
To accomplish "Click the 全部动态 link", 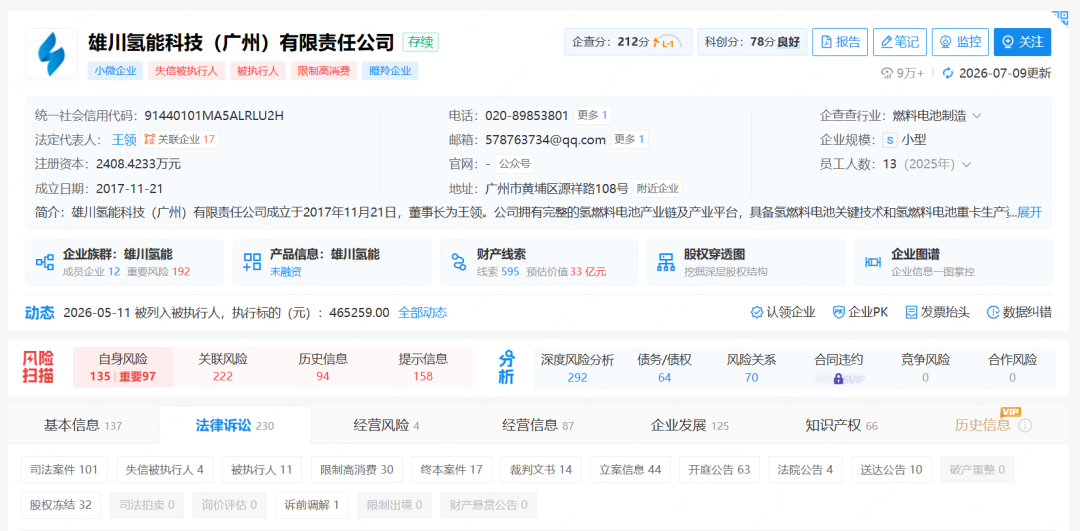I will 422,313.
